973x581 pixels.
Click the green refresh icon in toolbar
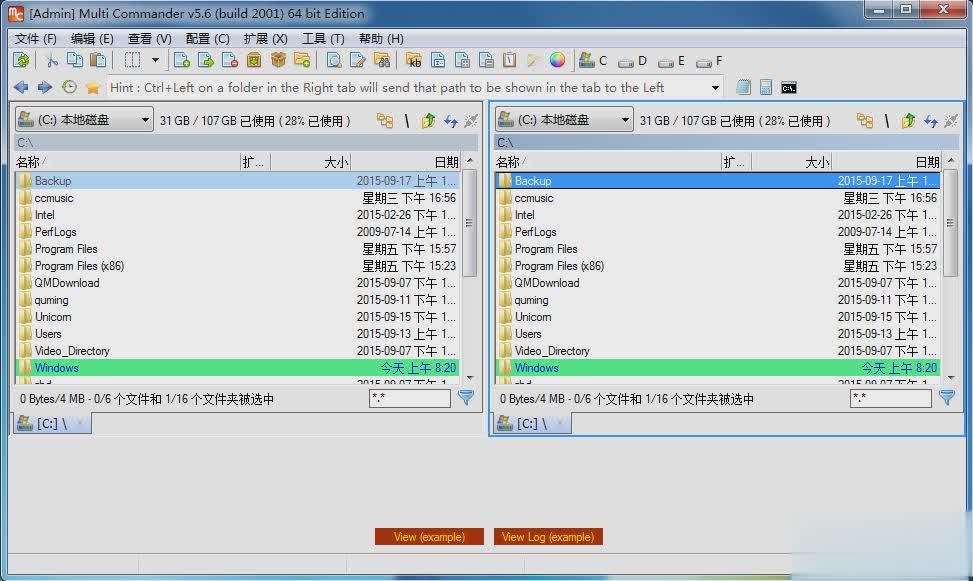pos(22,60)
